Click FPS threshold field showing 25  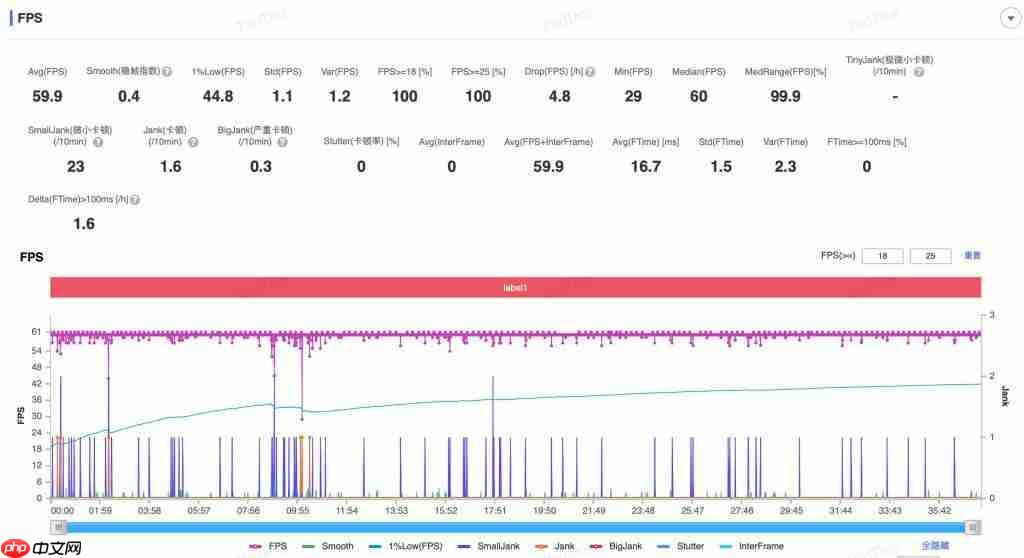click(930, 256)
